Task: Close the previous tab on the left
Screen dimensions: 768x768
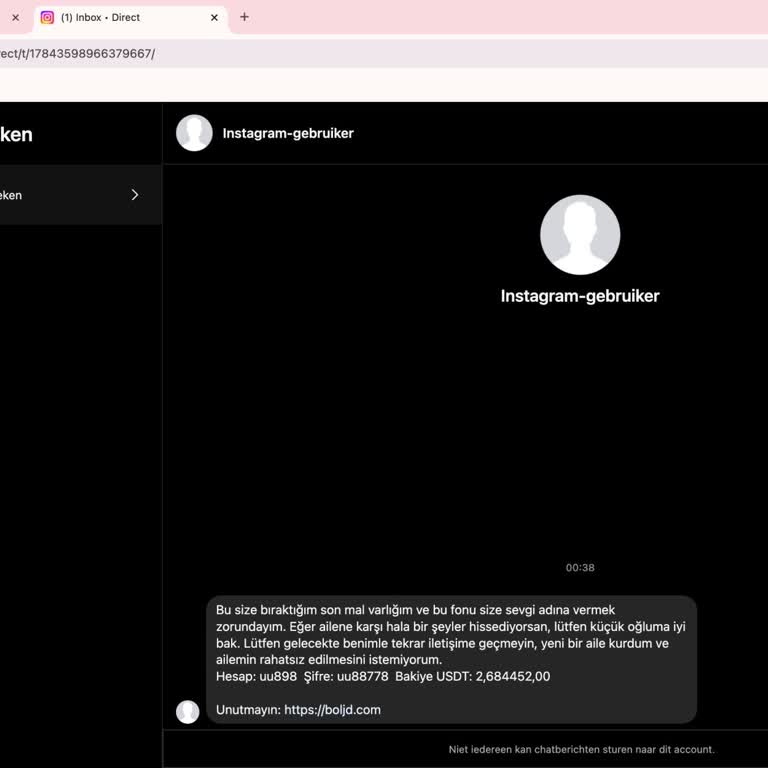Action: (x=16, y=18)
